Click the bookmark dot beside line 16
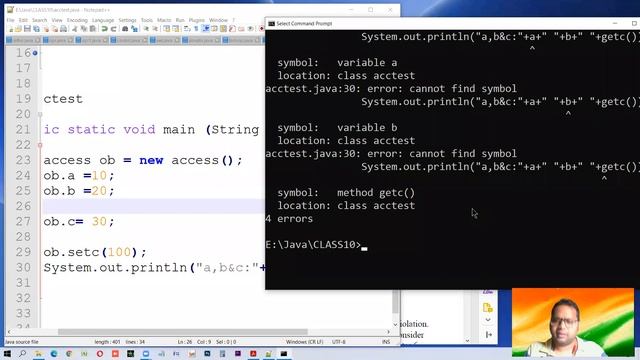This screenshot has height=360, width=640. [35, 53]
